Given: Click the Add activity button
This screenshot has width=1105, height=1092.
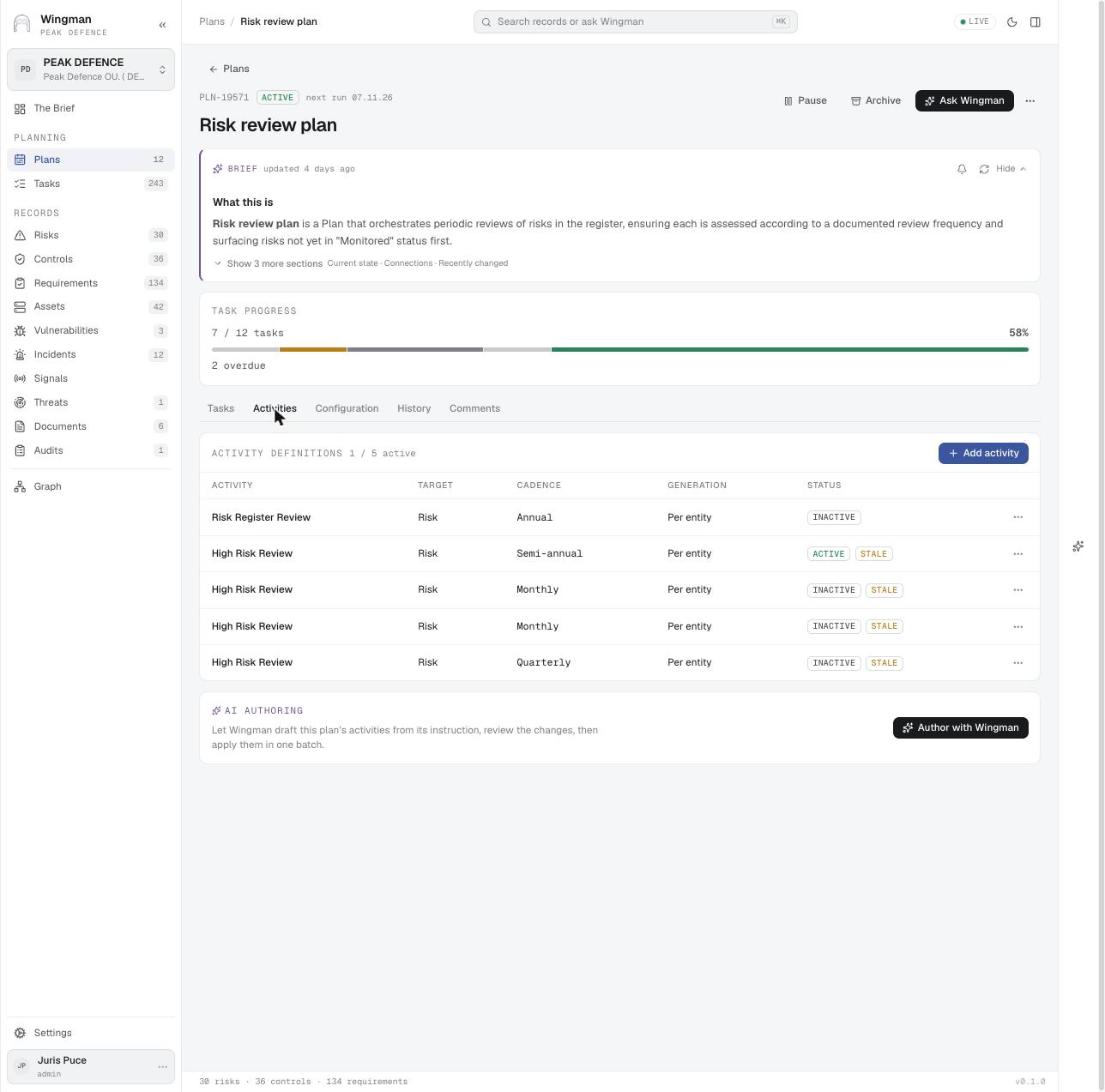Looking at the screenshot, I should tap(983, 453).
